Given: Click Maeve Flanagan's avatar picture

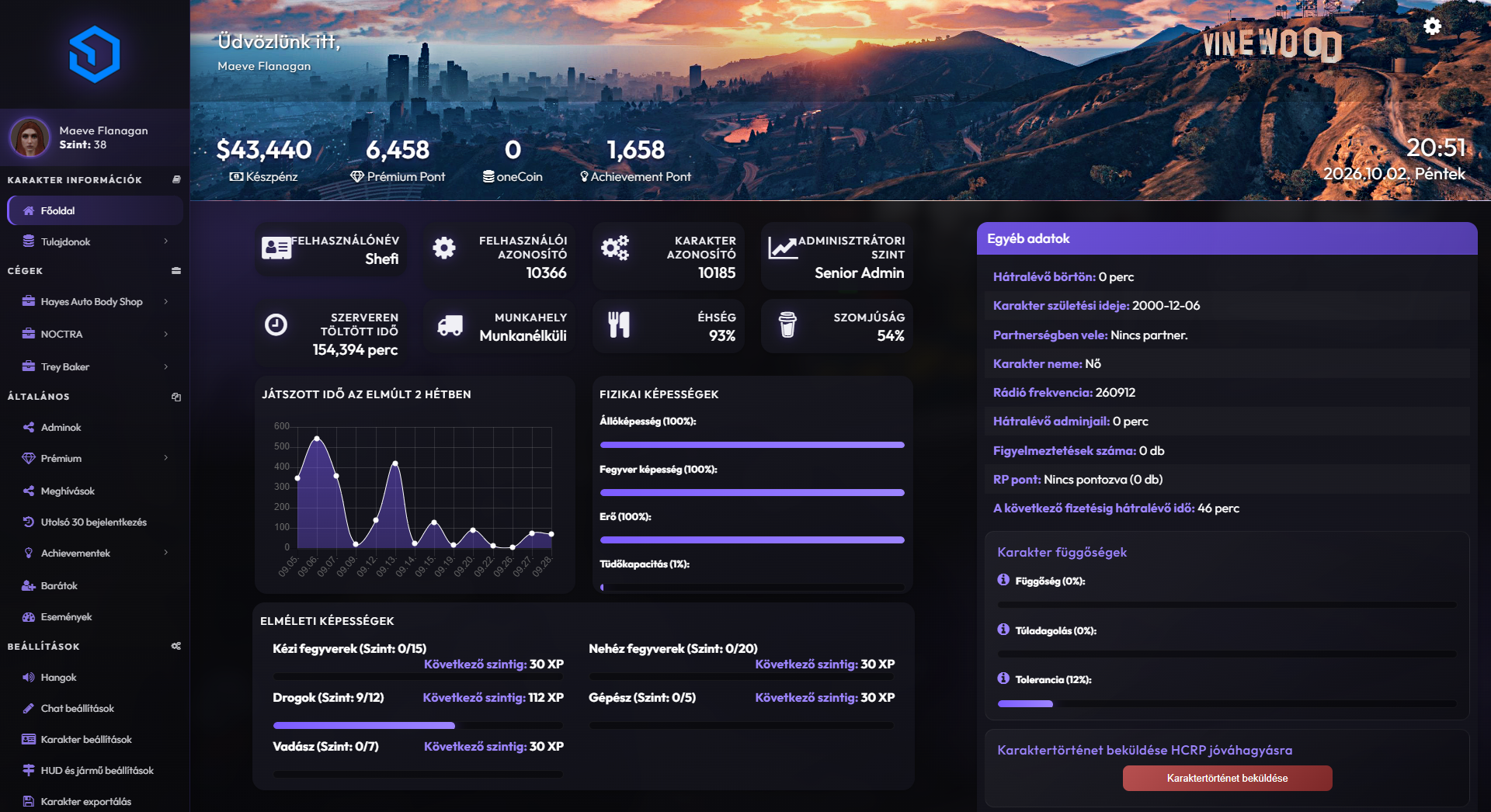Looking at the screenshot, I should (30, 137).
